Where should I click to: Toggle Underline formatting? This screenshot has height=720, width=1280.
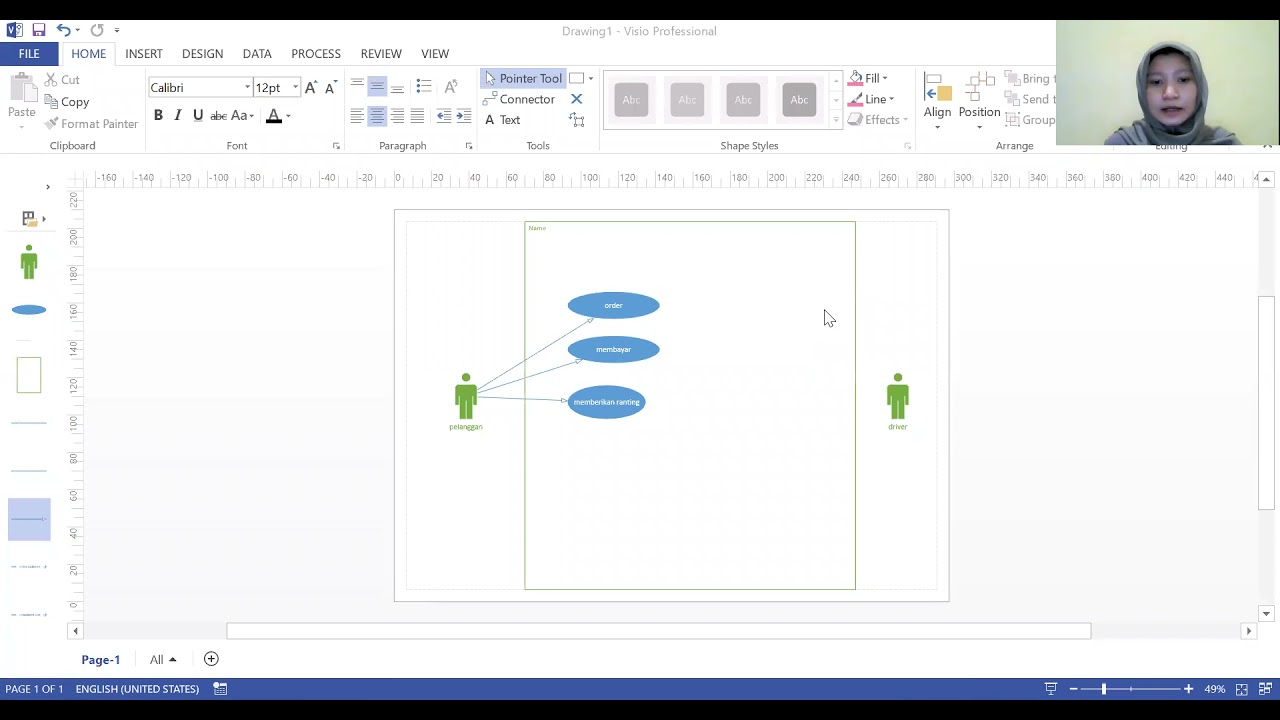pos(198,116)
